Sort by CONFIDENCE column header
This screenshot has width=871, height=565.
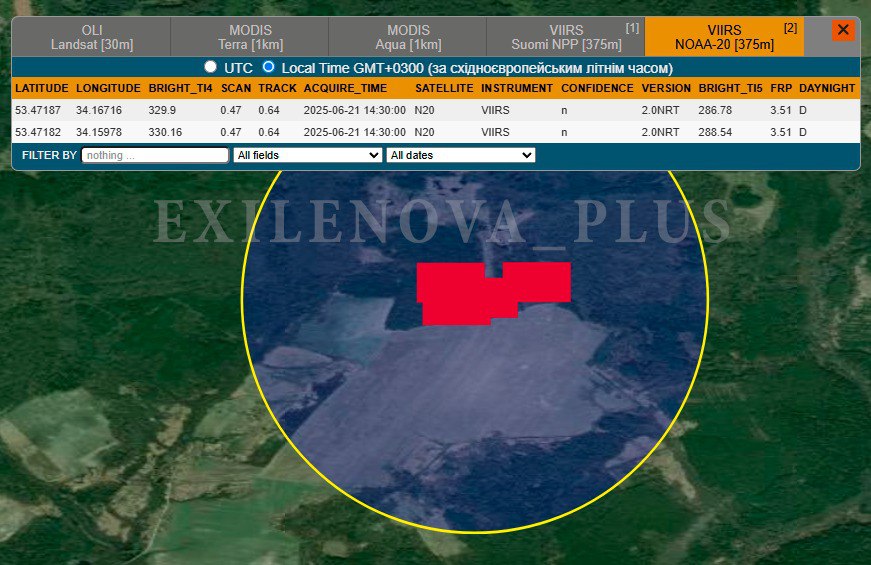[x=597, y=88]
